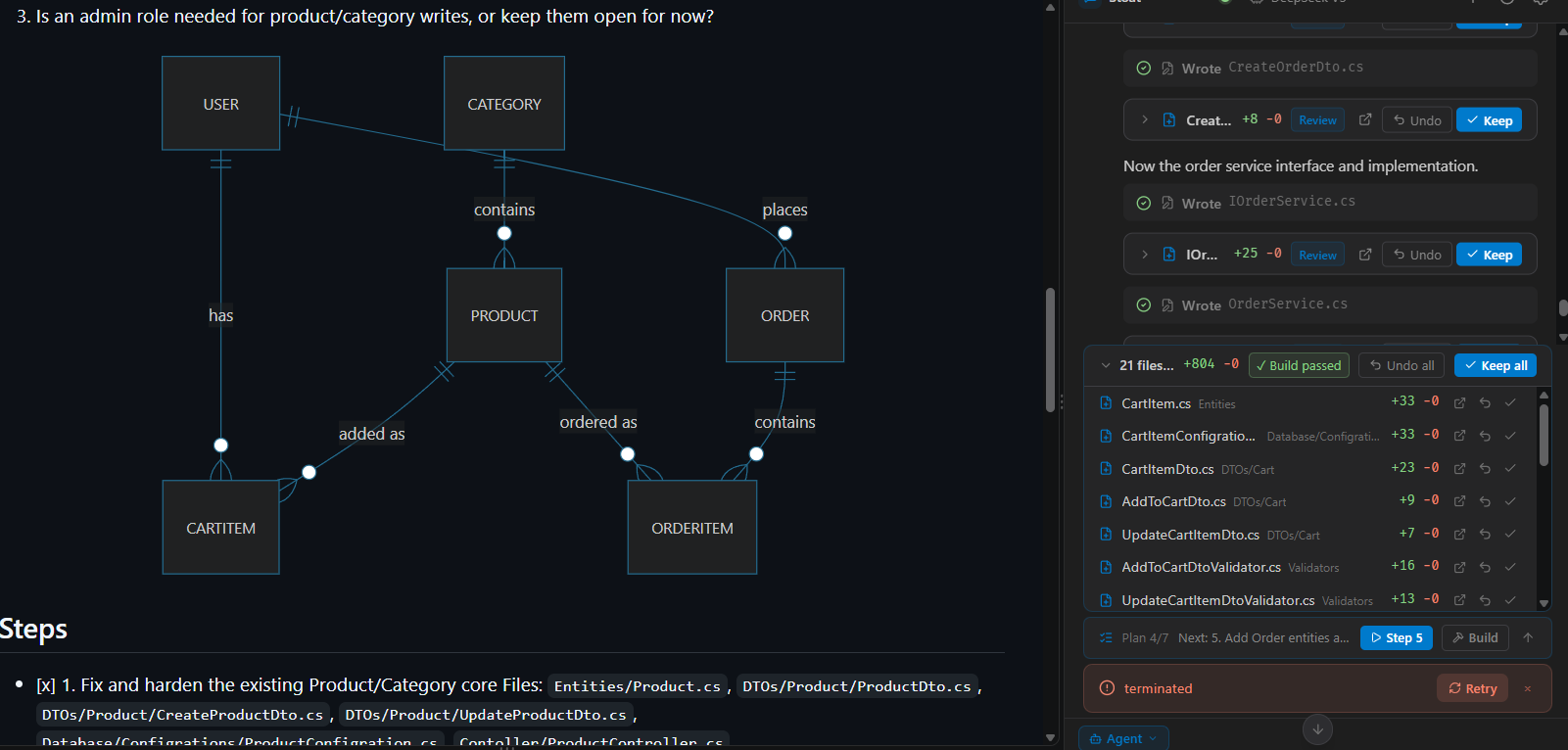This screenshot has width=1568, height=750.
Task: Retry the terminated request
Action: (x=1473, y=688)
